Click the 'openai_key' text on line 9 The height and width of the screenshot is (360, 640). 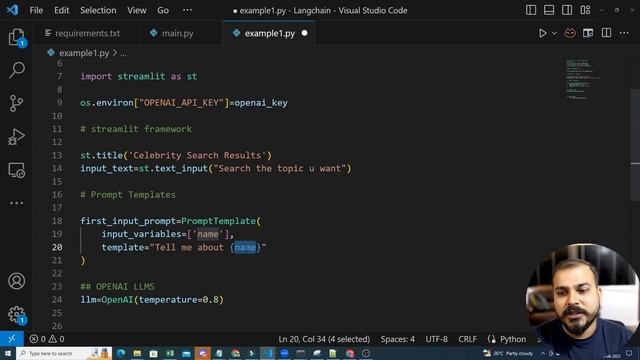[261, 103]
